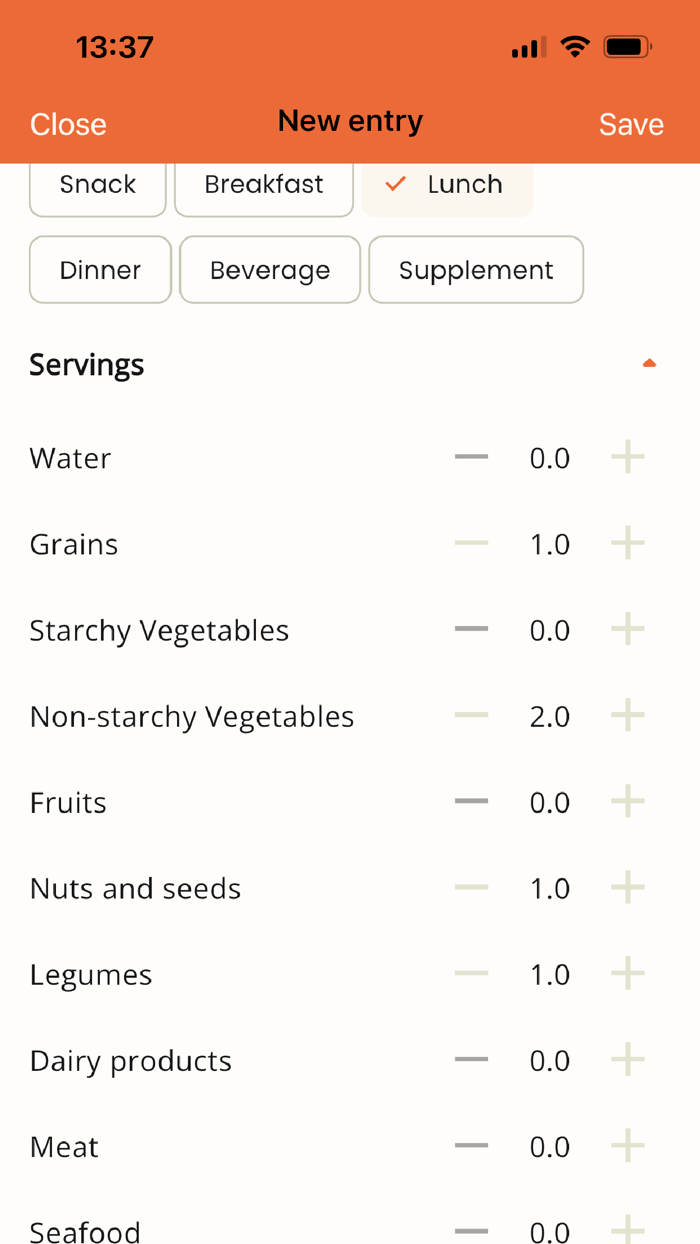Increase Fruits servings with the plus icon

coord(628,801)
